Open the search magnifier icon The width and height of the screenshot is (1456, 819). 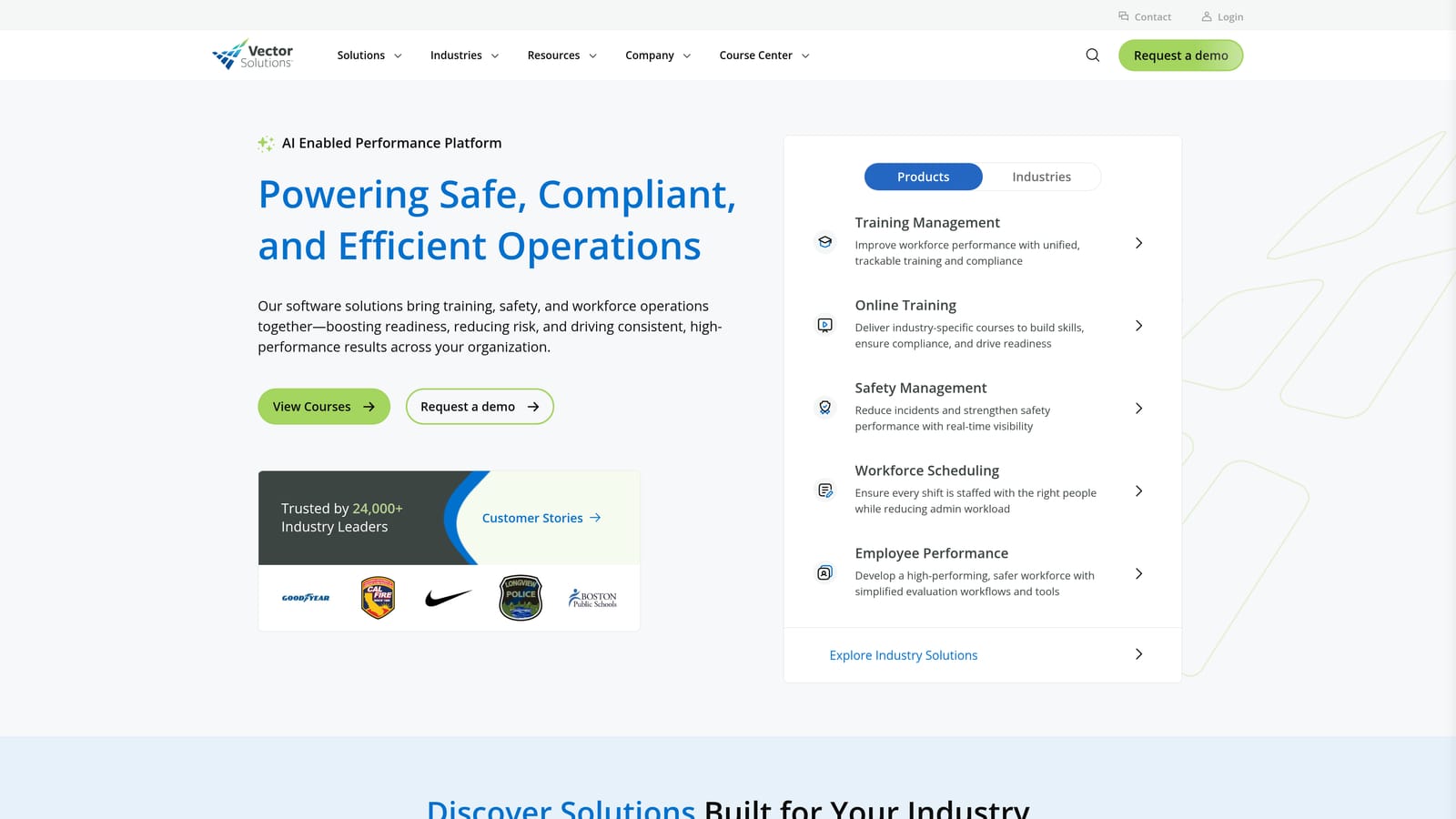[x=1092, y=56]
